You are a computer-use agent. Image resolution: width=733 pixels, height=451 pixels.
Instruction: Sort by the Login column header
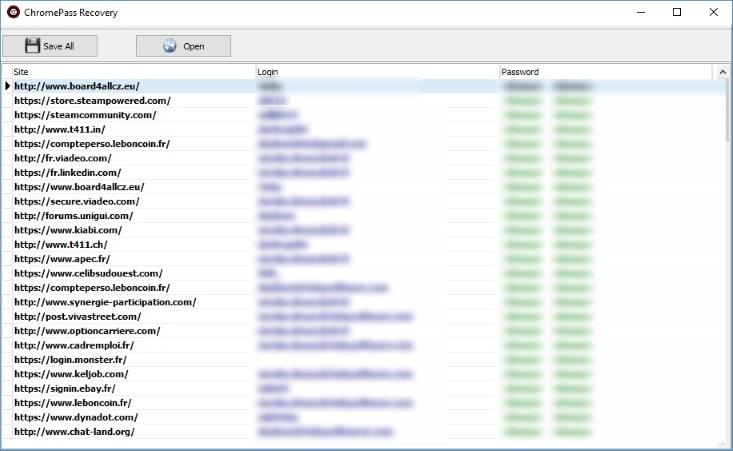point(377,72)
